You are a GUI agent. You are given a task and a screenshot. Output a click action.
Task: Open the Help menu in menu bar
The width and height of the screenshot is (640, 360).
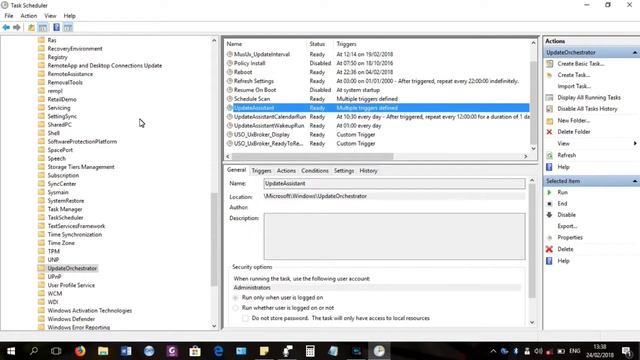pyautogui.click(x=69, y=16)
